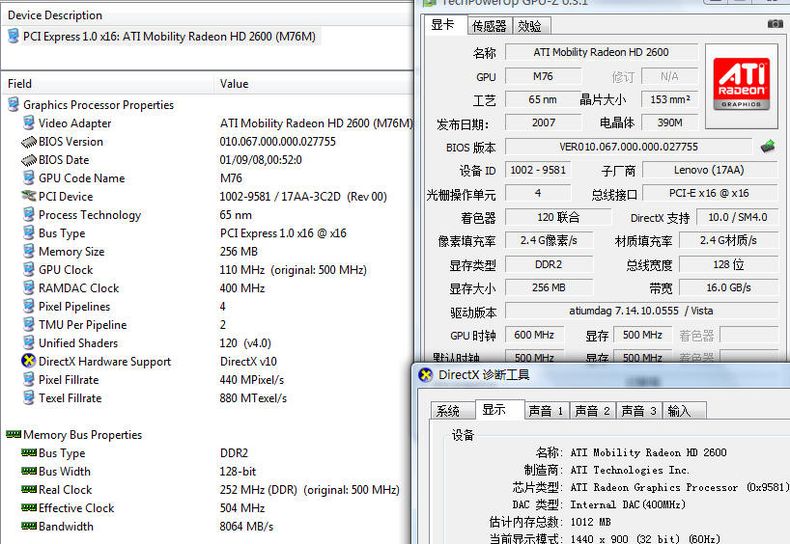
Task: Click the 'ATI Technologies Inc.' manufacturer text
Action: tap(629, 470)
